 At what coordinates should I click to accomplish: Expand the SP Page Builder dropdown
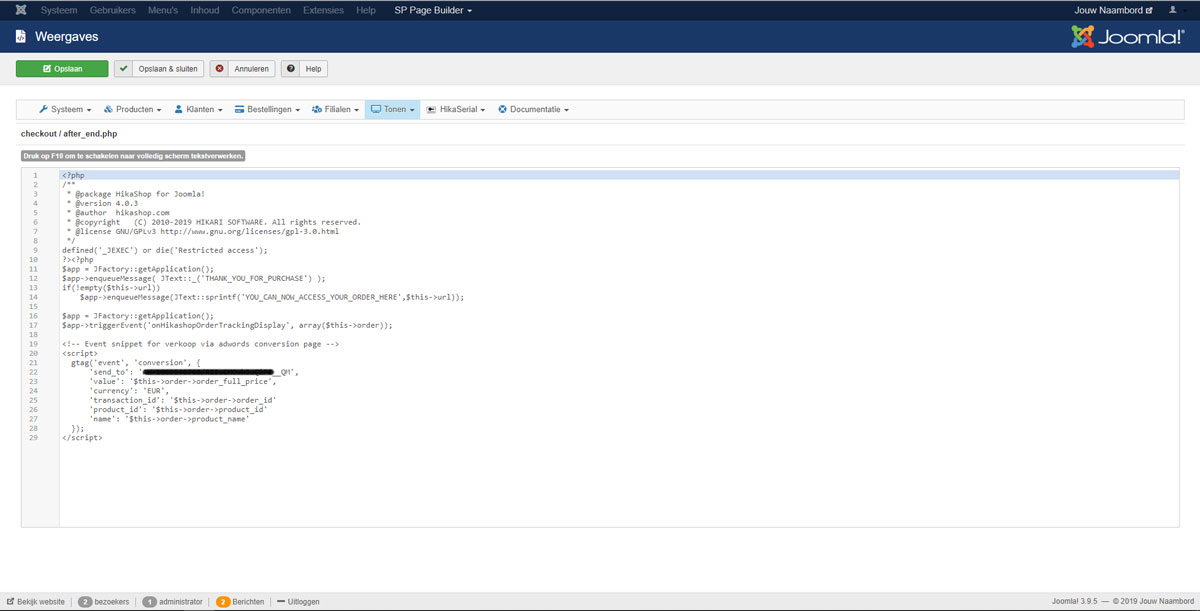click(433, 10)
